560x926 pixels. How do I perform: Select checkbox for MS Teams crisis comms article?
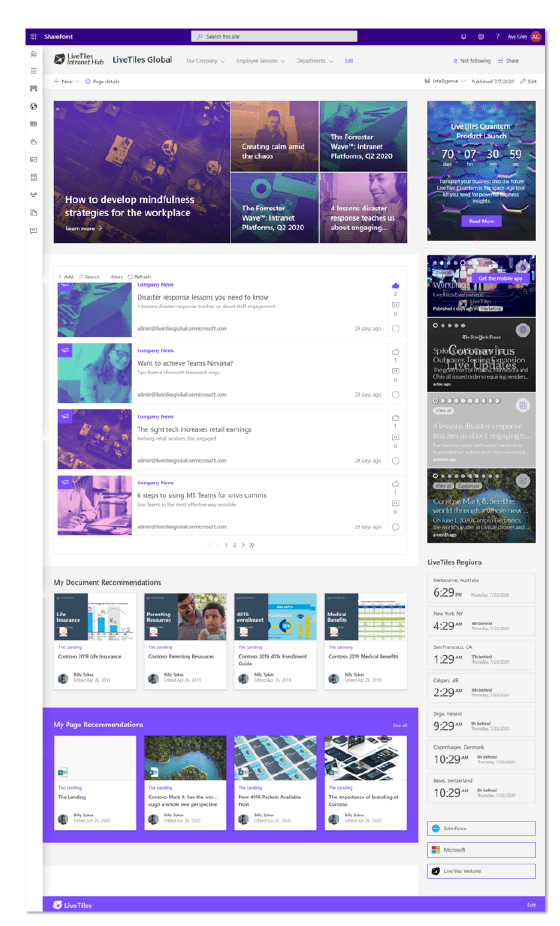pos(395,527)
